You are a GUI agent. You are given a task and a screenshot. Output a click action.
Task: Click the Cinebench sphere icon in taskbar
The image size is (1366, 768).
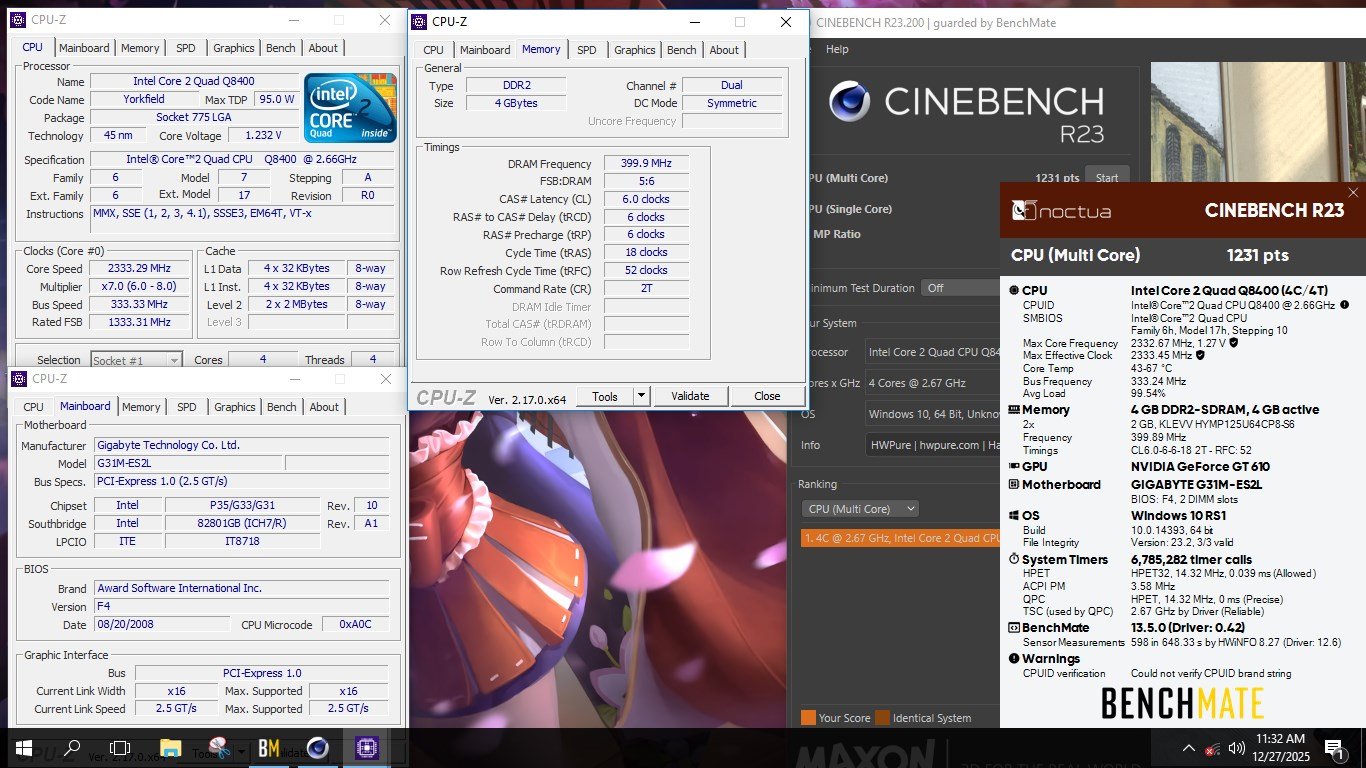[318, 748]
